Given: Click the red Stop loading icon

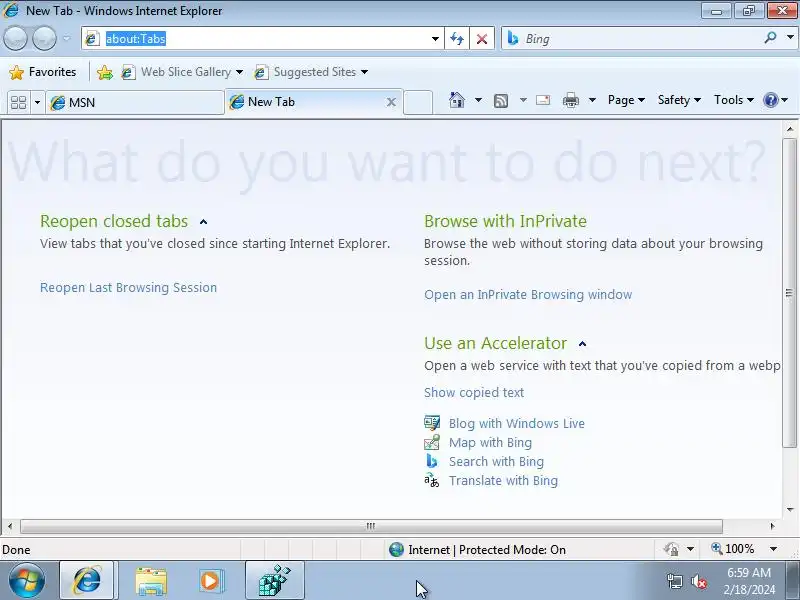Looking at the screenshot, I should coord(482,39).
